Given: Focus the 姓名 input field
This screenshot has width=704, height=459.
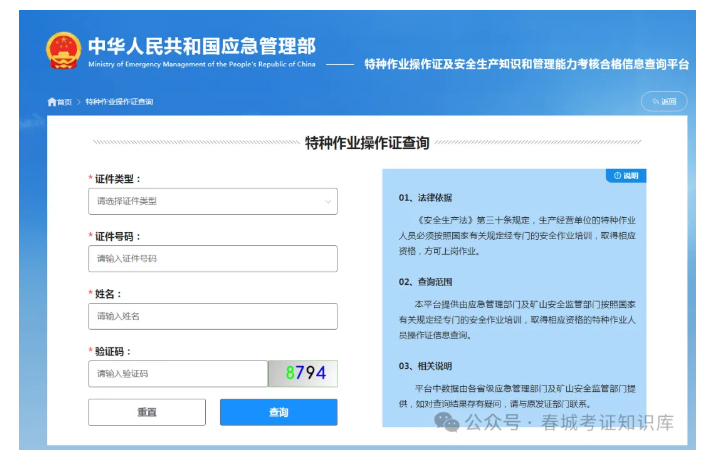Looking at the screenshot, I should coord(212,316).
